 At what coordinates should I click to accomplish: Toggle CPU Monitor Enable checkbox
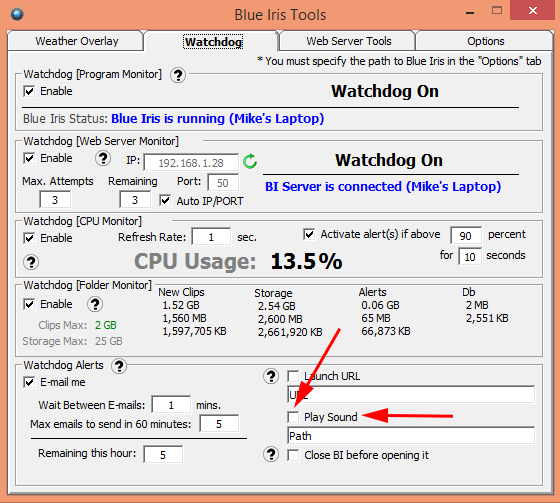[x=29, y=238]
